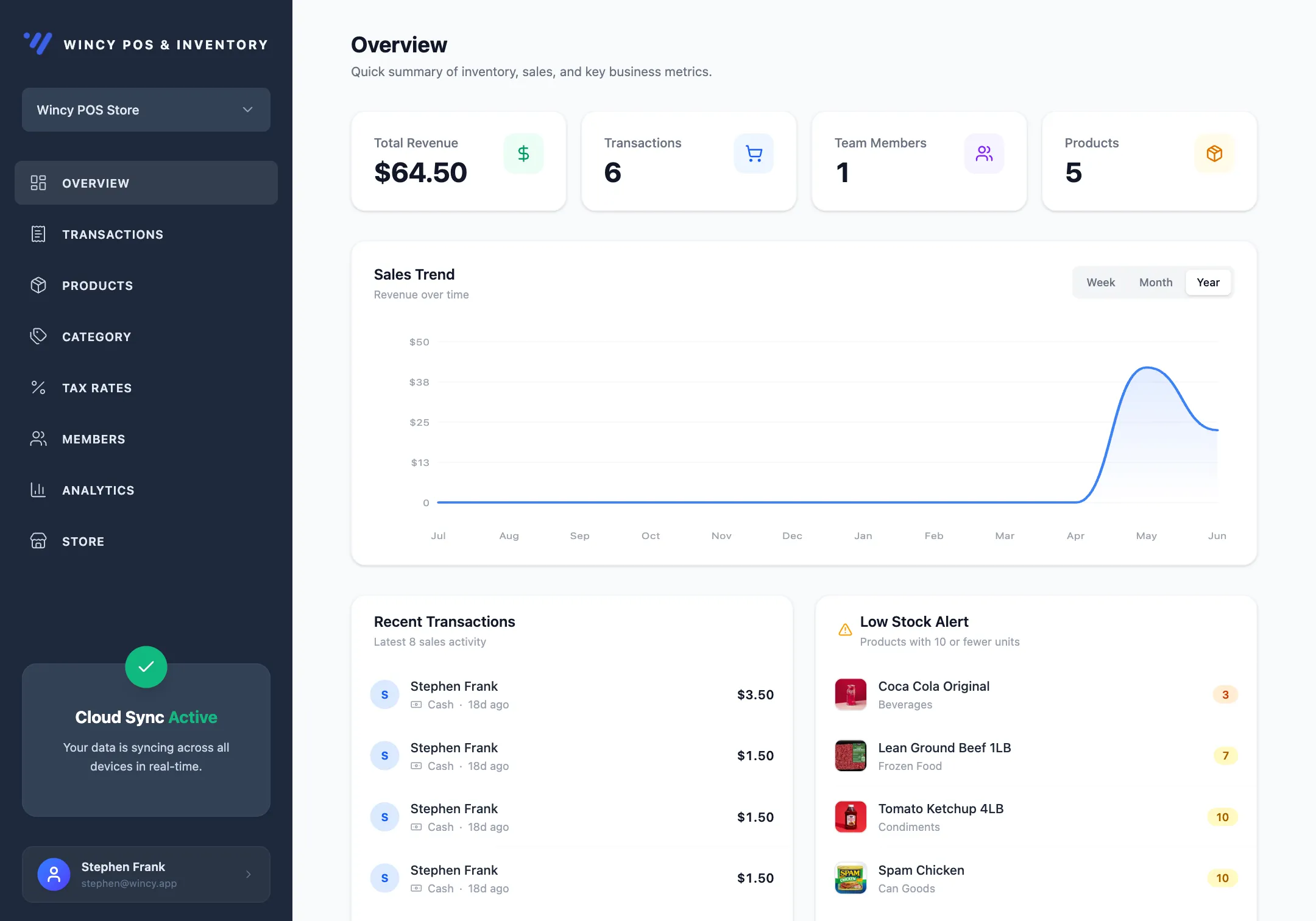Click the Lean Ground Beef 1LB name

pyautogui.click(x=944, y=747)
